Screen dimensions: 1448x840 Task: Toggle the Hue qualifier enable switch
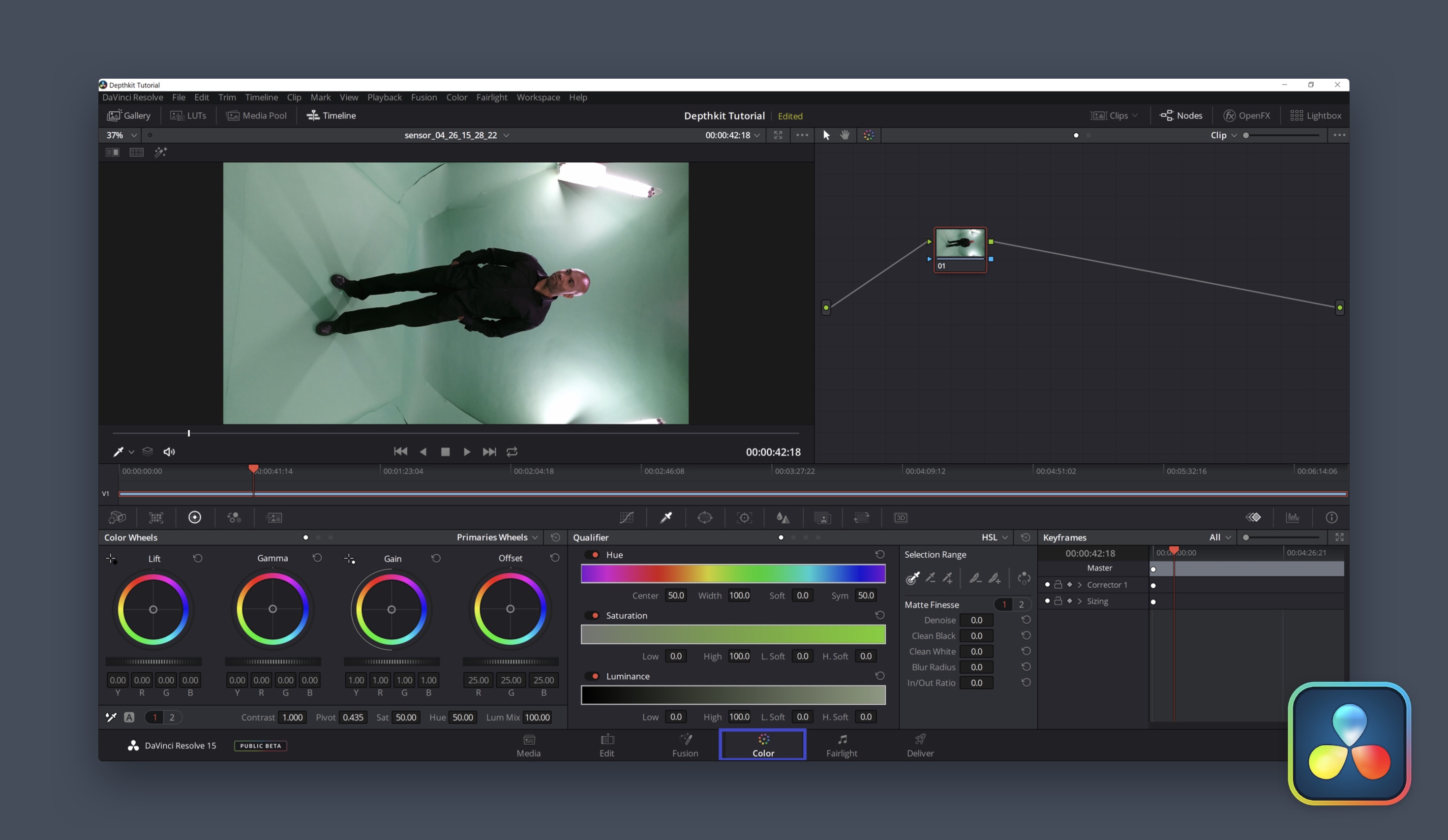pyautogui.click(x=592, y=554)
